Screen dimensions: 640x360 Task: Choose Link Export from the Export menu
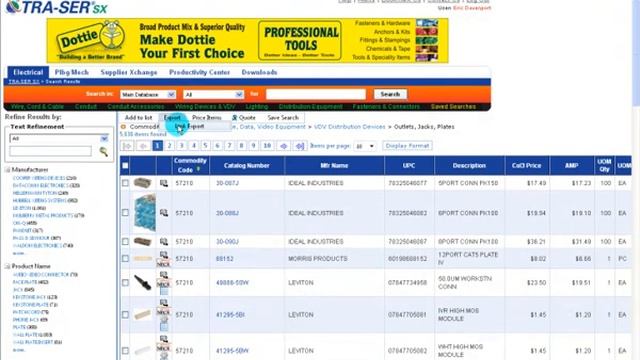click(190, 126)
